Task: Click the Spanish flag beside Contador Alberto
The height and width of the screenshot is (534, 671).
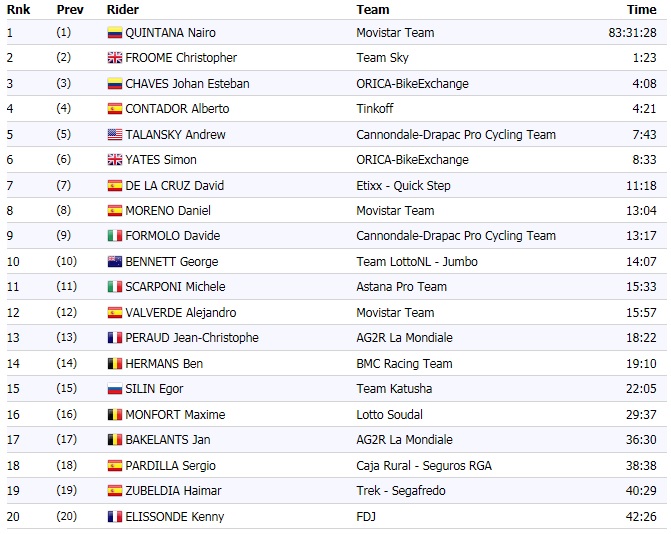Action: point(114,109)
